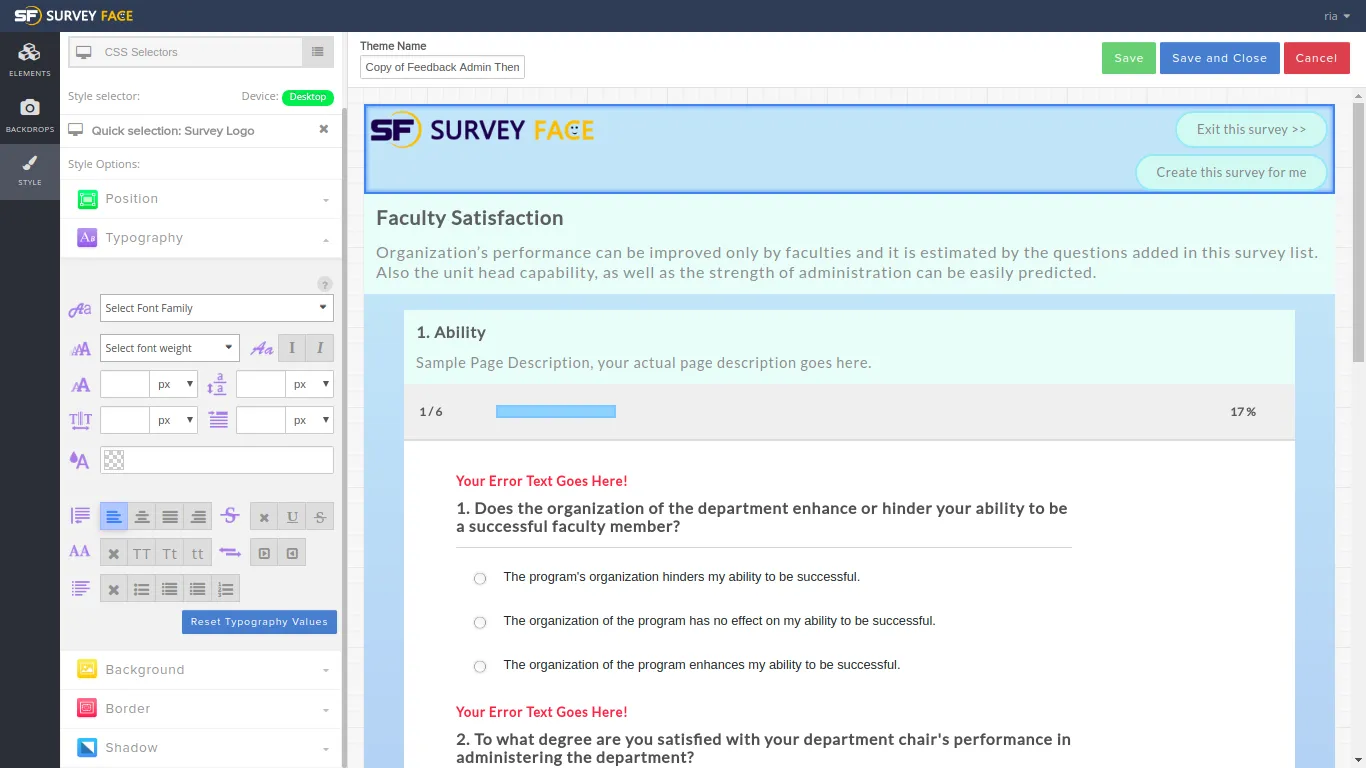1366x768 pixels.
Task: Switch to the BACKDROPS panel
Action: point(29,113)
